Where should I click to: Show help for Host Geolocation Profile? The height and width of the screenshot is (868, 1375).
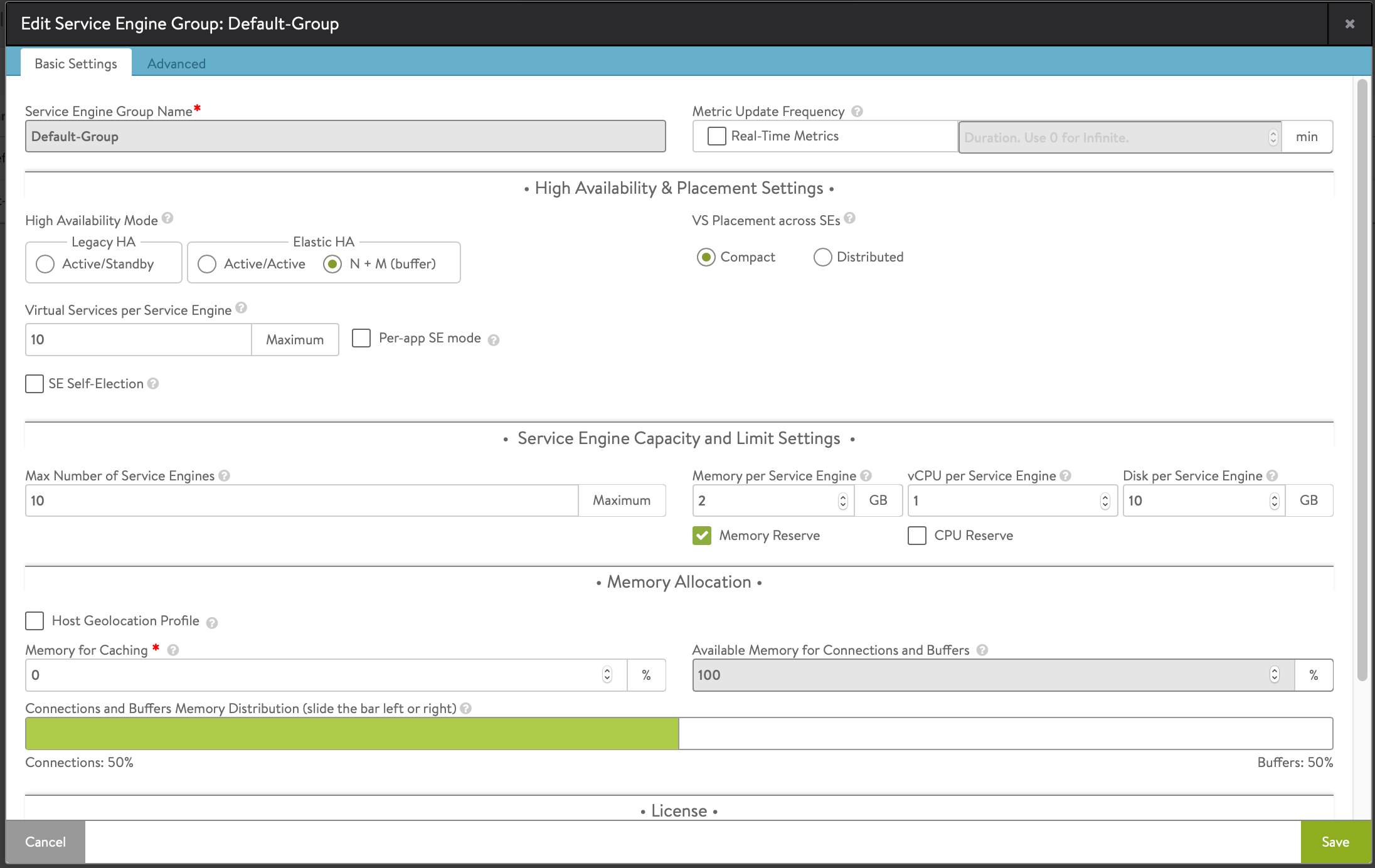point(212,623)
